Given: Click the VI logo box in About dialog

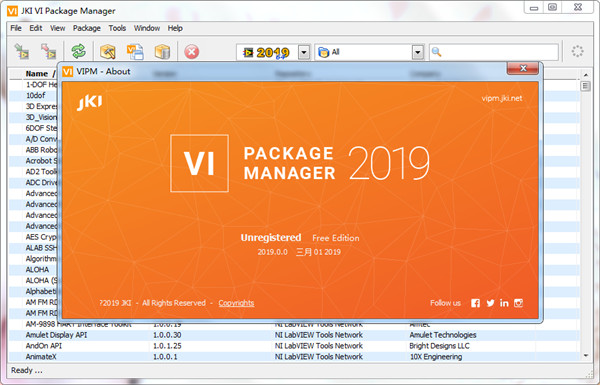Looking at the screenshot, I should pos(199,163).
